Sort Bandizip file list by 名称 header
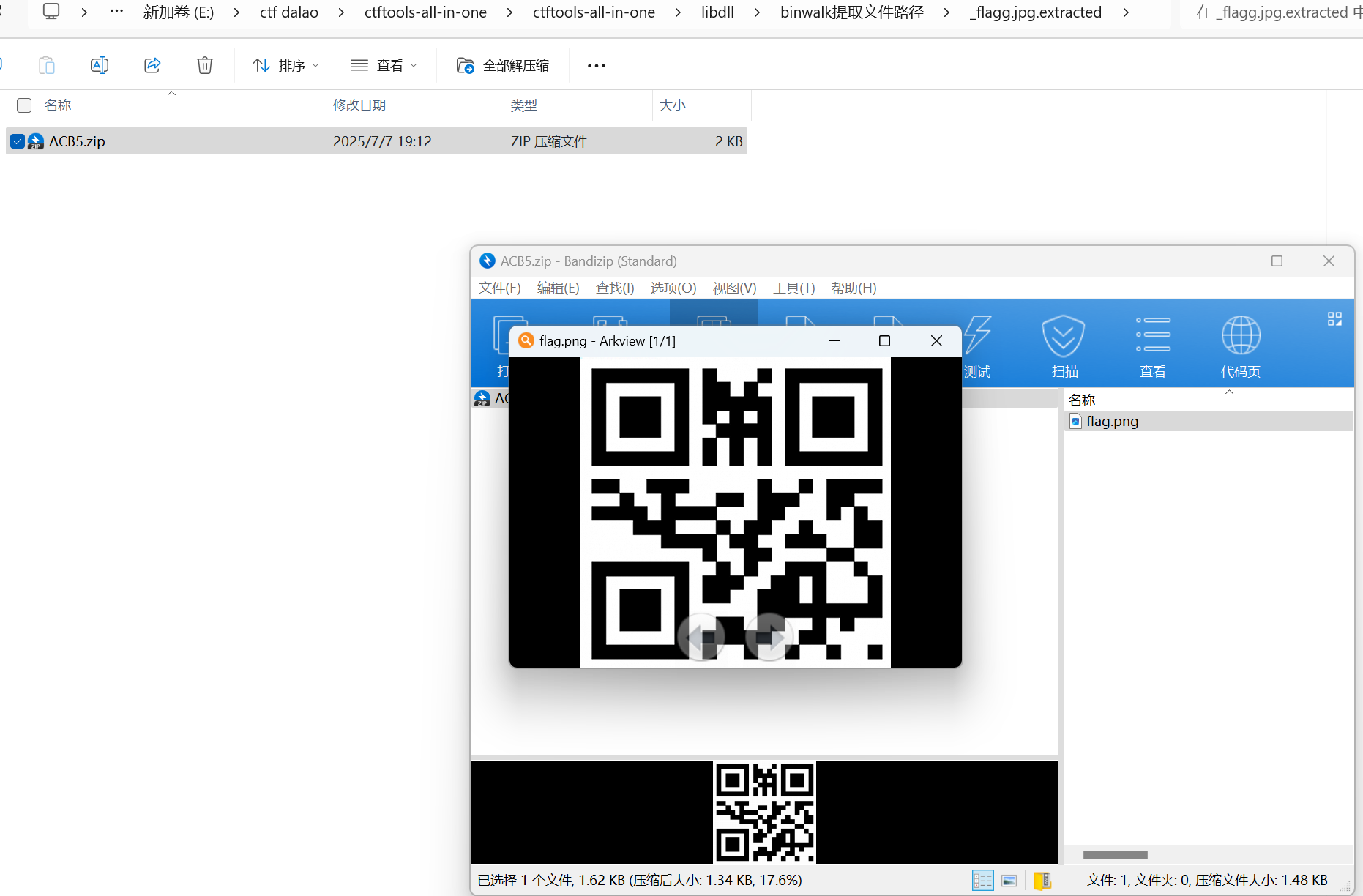The width and height of the screenshot is (1363, 896). [1082, 400]
